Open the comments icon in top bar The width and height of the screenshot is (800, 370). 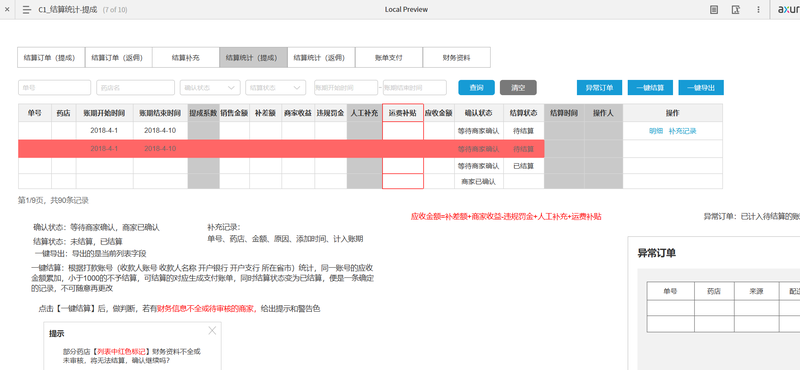[x=736, y=10]
